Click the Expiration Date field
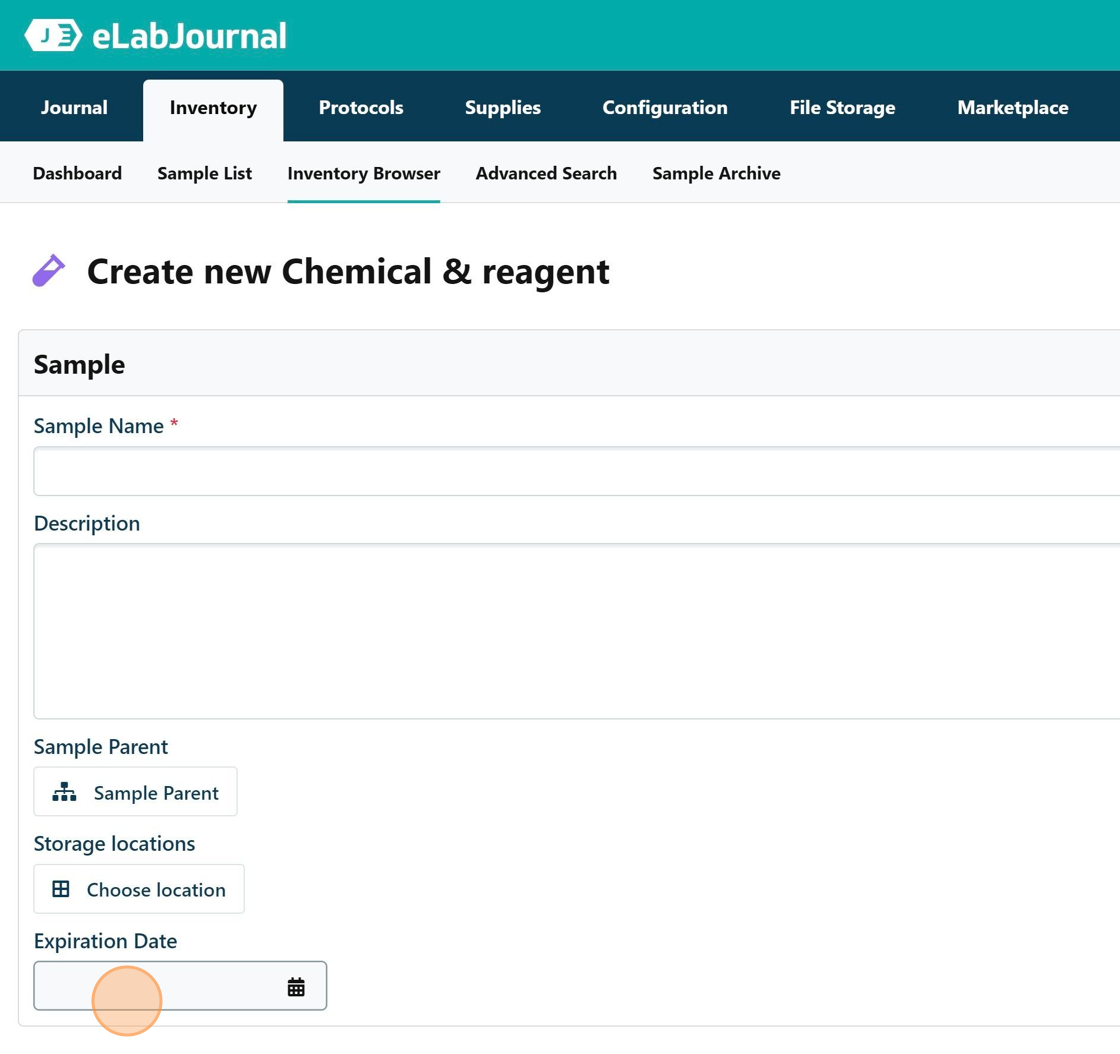The width and height of the screenshot is (1120, 1054). point(180,986)
